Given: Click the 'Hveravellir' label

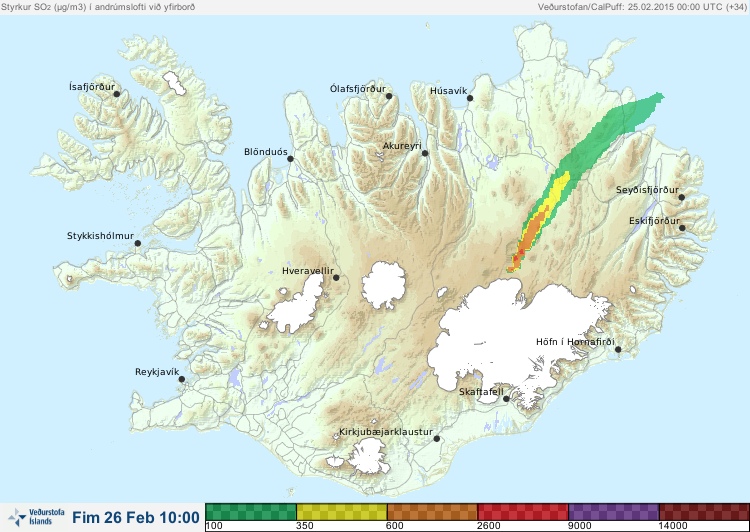Looking at the screenshot, I should 308,270.
